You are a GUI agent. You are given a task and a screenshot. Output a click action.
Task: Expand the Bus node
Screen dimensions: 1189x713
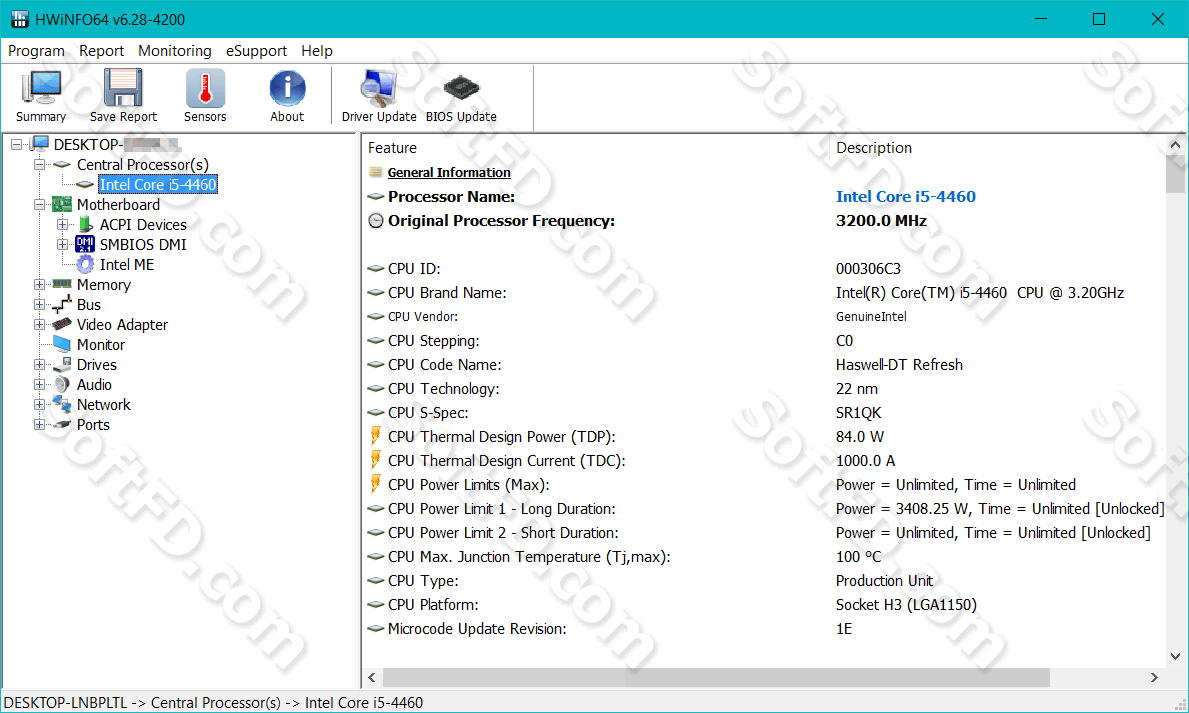[x=39, y=305]
